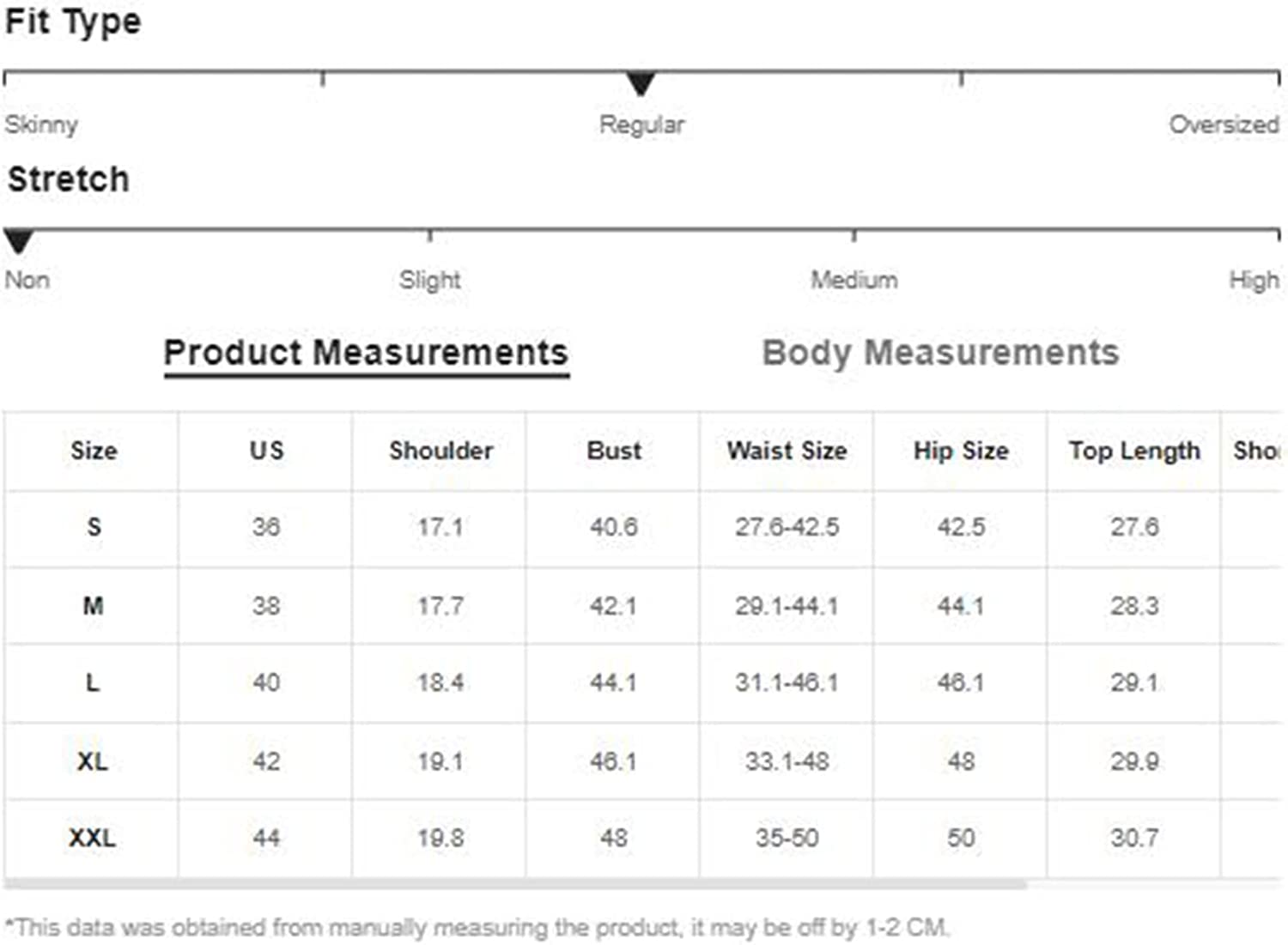1288x945 pixels.
Task: Click the Skinny fit label
Action: [x=41, y=124]
